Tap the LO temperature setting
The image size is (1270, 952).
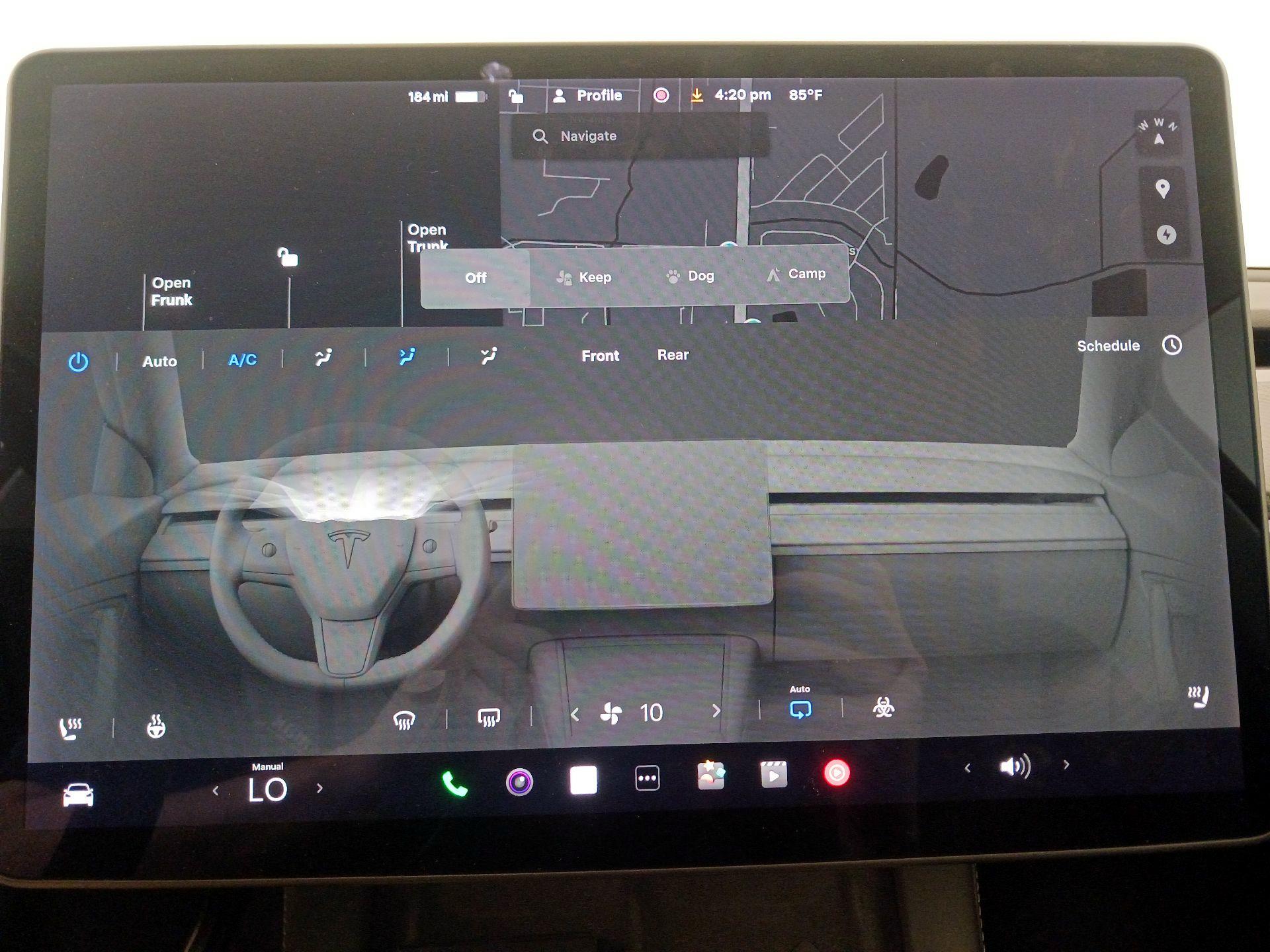pos(267,789)
